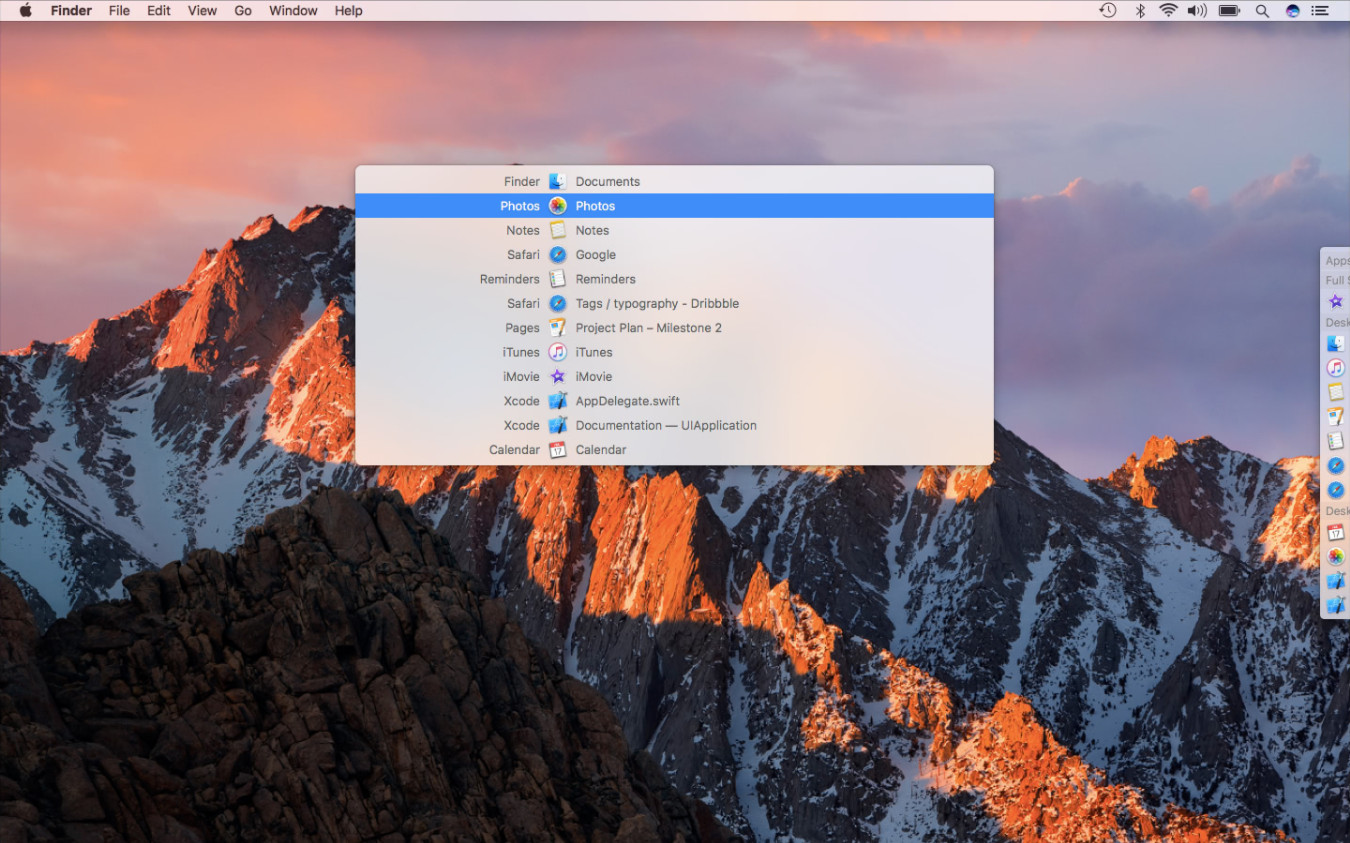Select Reminders icon in the switcher list
The height and width of the screenshot is (843, 1350).
pyautogui.click(x=558, y=279)
